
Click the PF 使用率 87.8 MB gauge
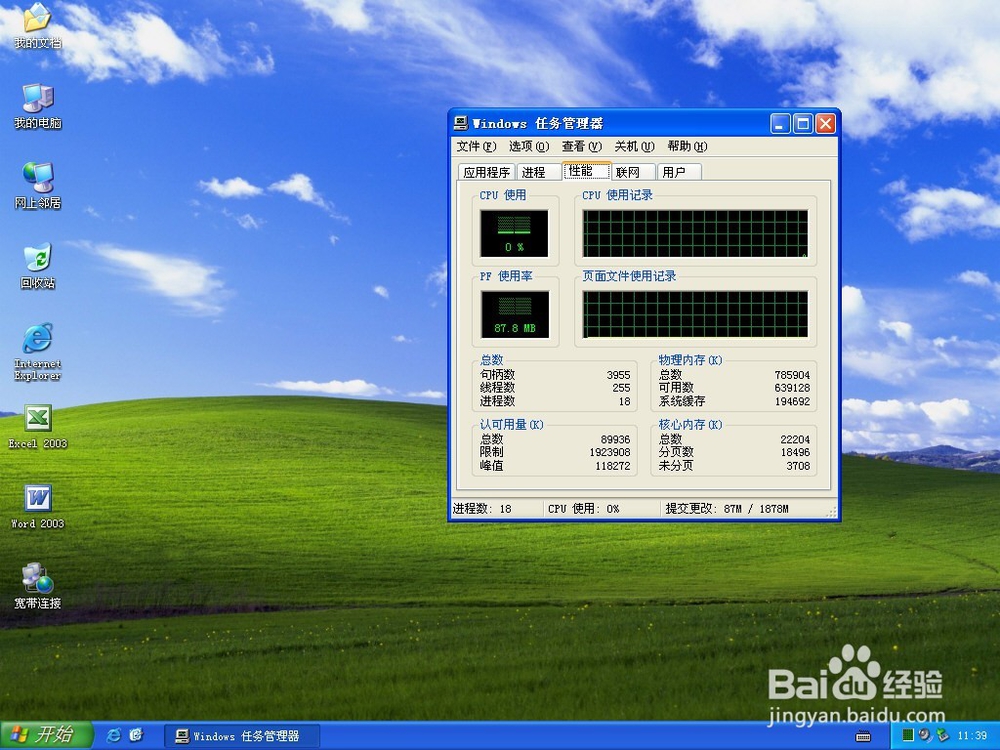[x=515, y=314]
